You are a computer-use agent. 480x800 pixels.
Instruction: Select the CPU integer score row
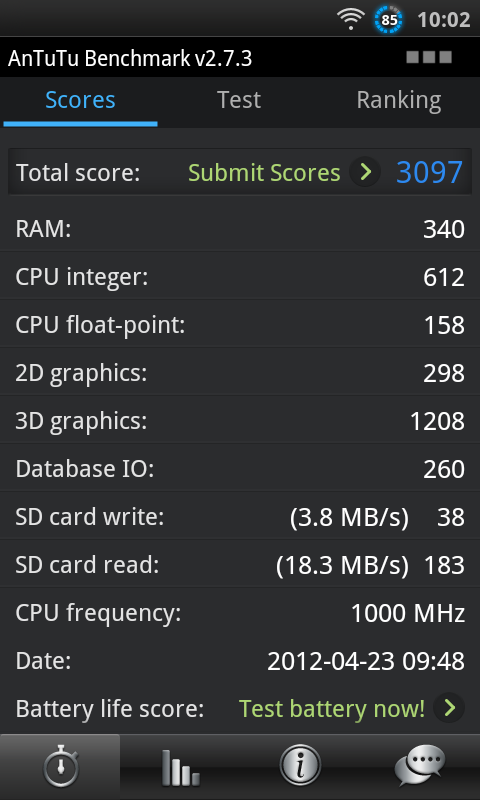pyautogui.click(x=240, y=277)
